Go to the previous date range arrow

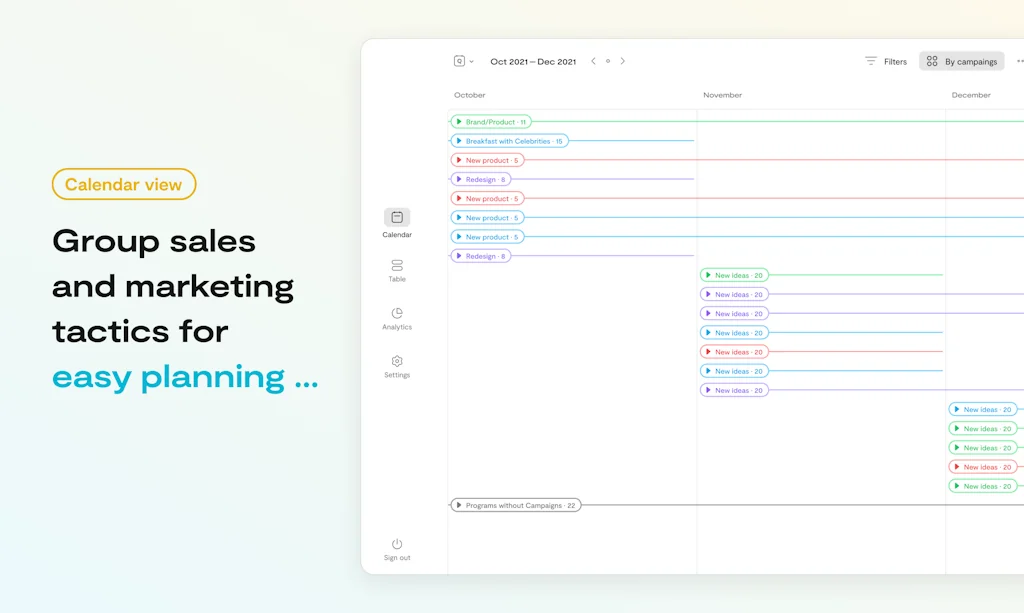coord(593,61)
